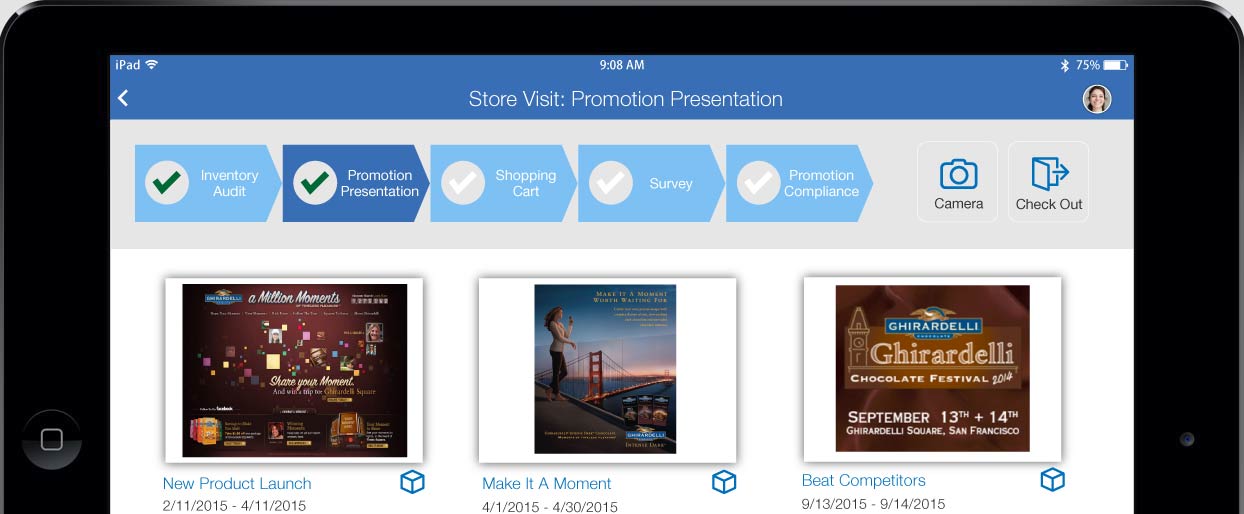The image size is (1244, 514).
Task: Toggle the Promotion Presentation checkmark
Action: pos(315,183)
